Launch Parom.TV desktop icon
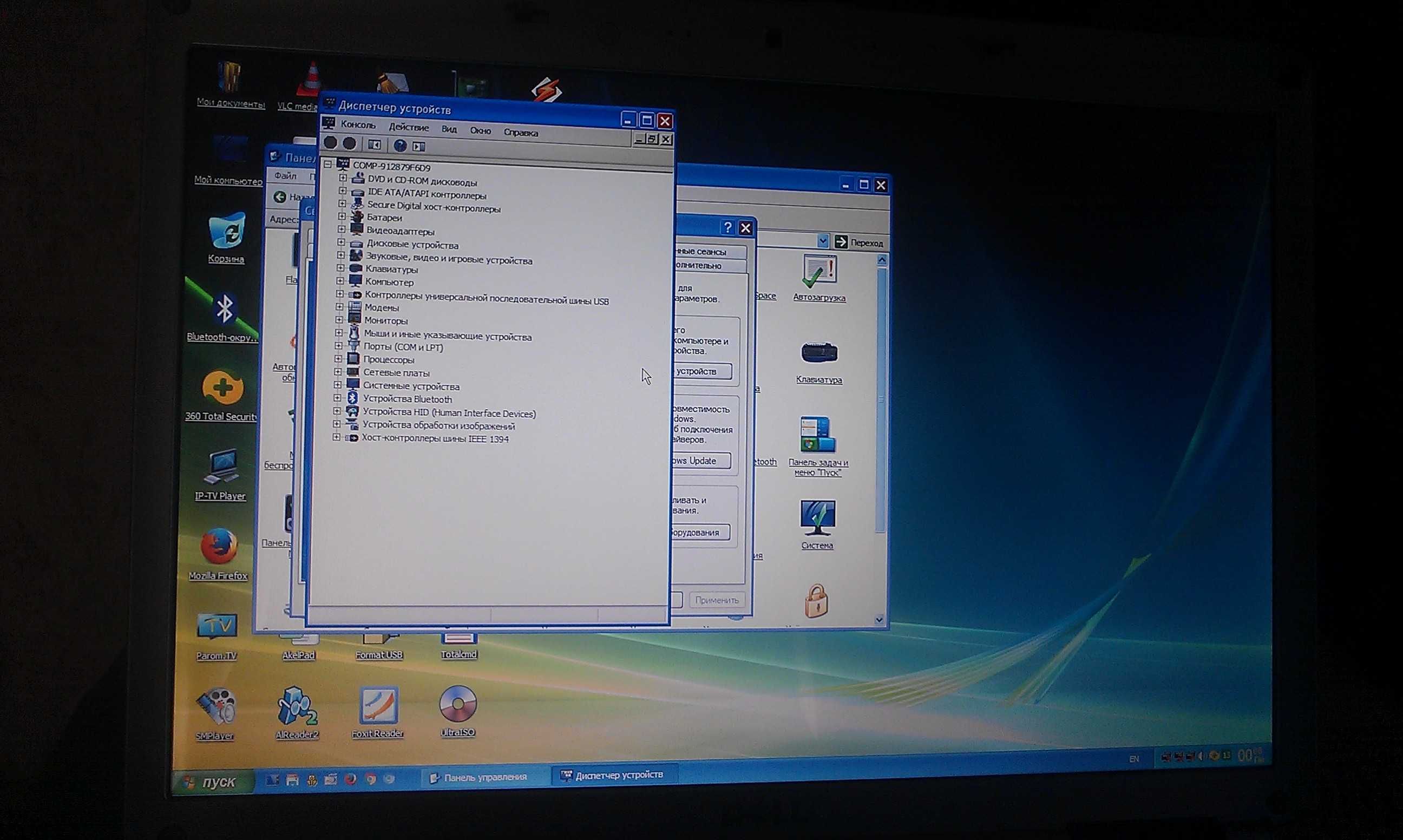Image resolution: width=1403 pixels, height=840 pixels. 216,636
